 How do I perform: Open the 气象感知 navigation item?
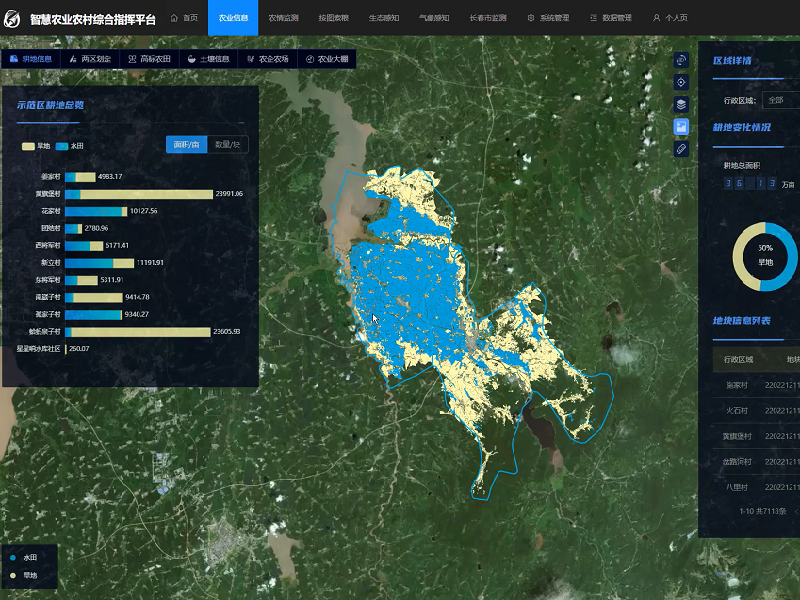(433, 18)
